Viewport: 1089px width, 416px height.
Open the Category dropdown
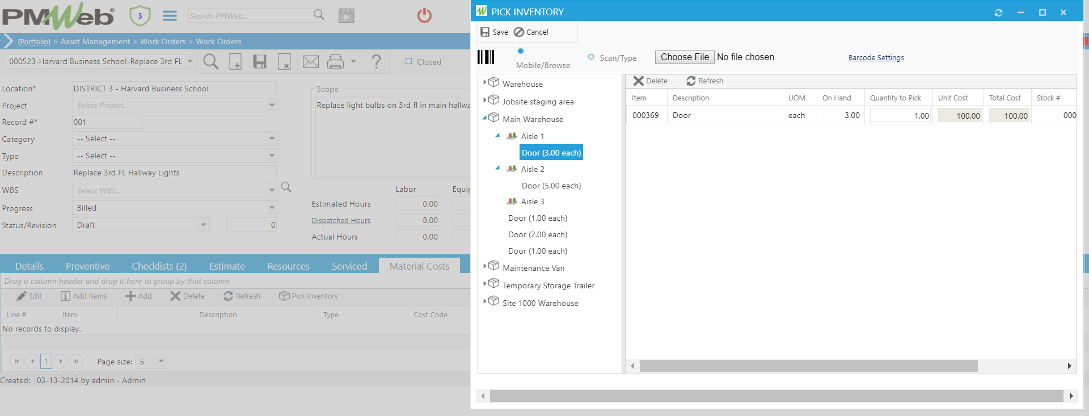[x=272, y=139]
